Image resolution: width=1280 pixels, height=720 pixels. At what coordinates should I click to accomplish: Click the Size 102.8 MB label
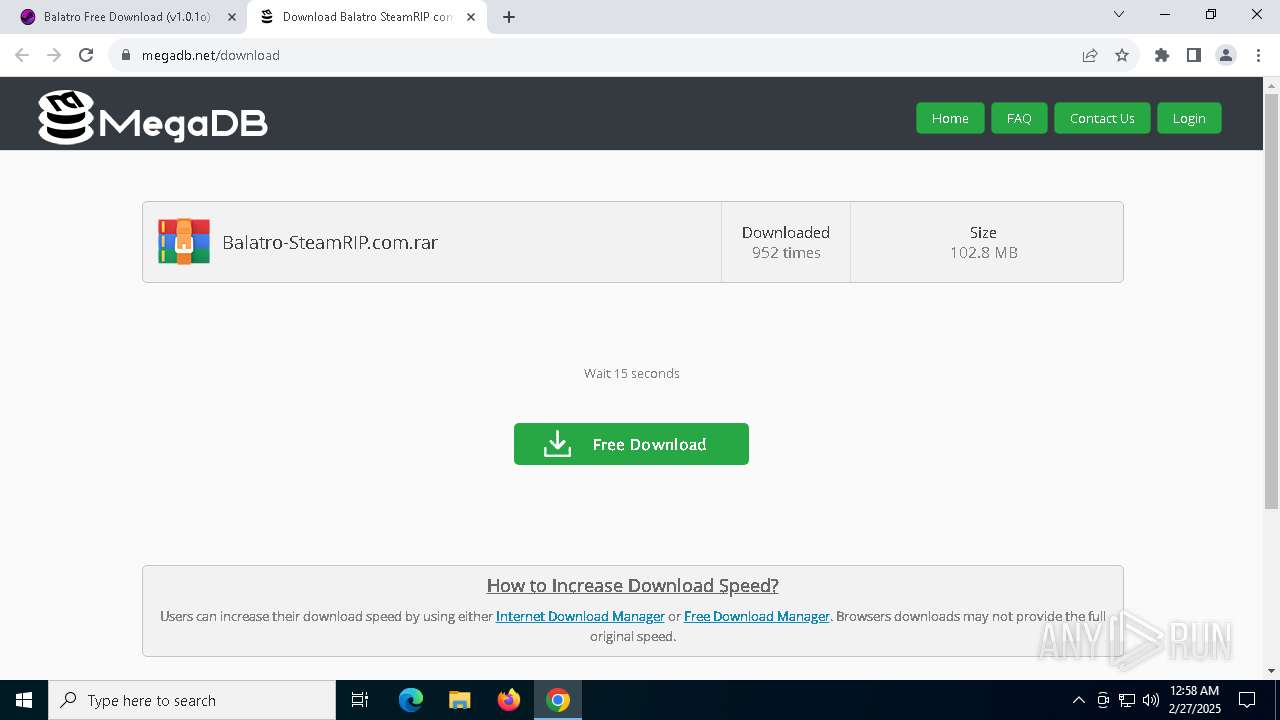coord(984,242)
